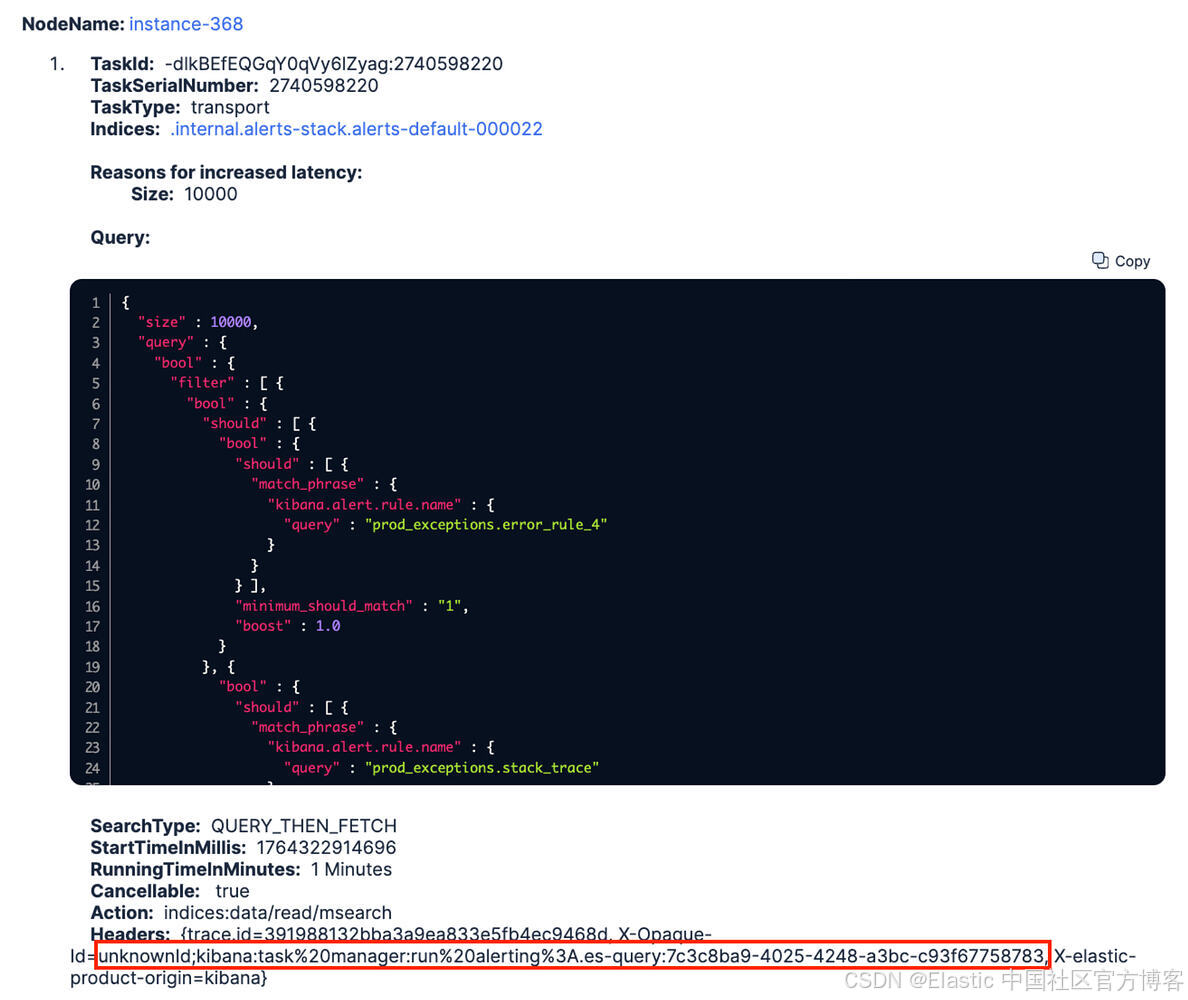This screenshot has width=1188, height=1000.
Task: Click line number 16 in the code gutter
Action: click(x=92, y=606)
